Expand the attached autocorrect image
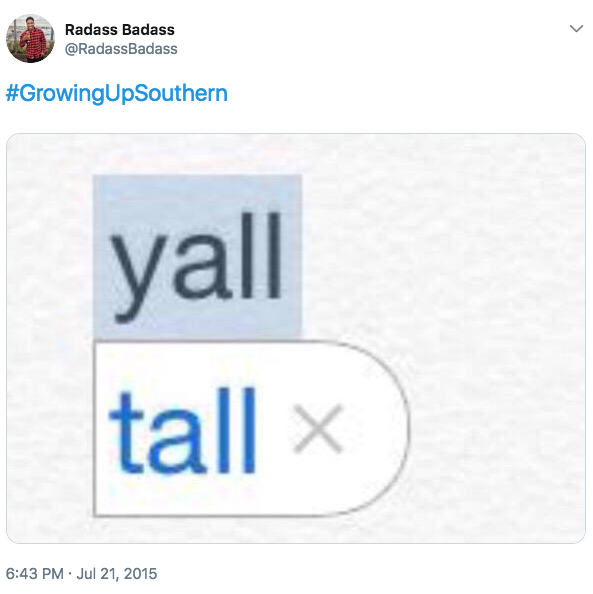The width and height of the screenshot is (593, 594). (x=296, y=338)
